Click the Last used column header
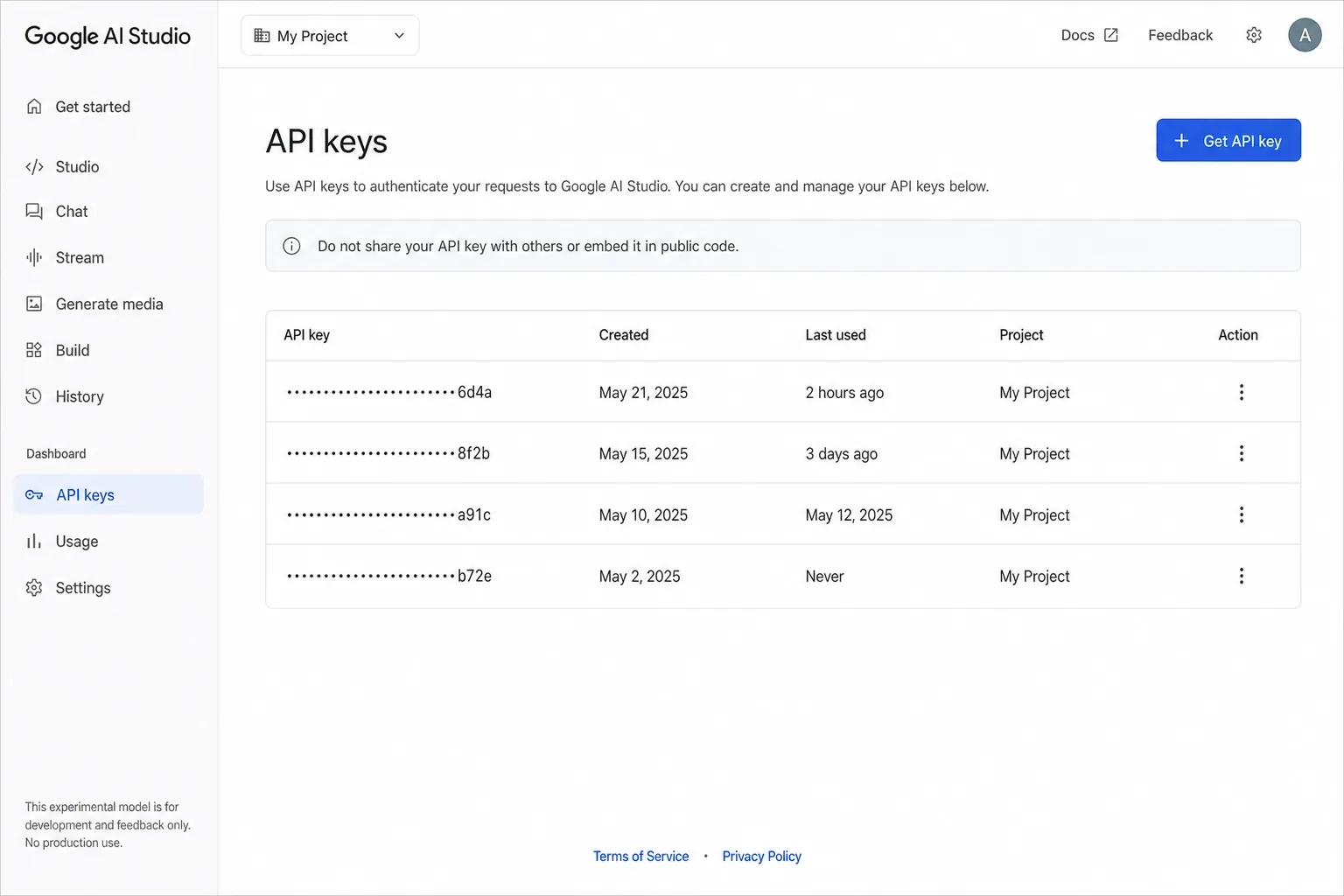The height and width of the screenshot is (896, 1344). pyautogui.click(x=836, y=335)
